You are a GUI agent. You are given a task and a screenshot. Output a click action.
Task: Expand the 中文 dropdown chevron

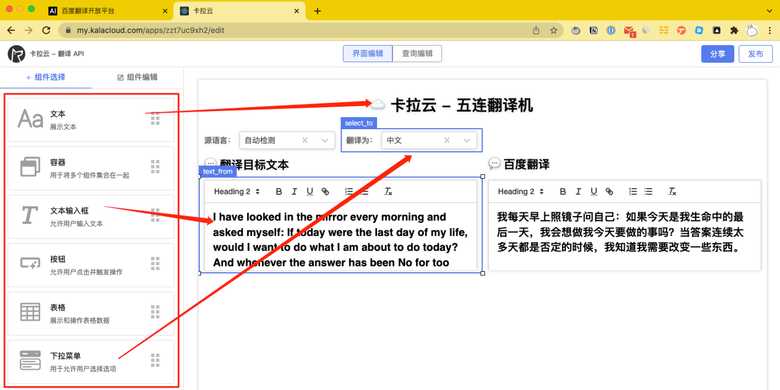(x=467, y=141)
